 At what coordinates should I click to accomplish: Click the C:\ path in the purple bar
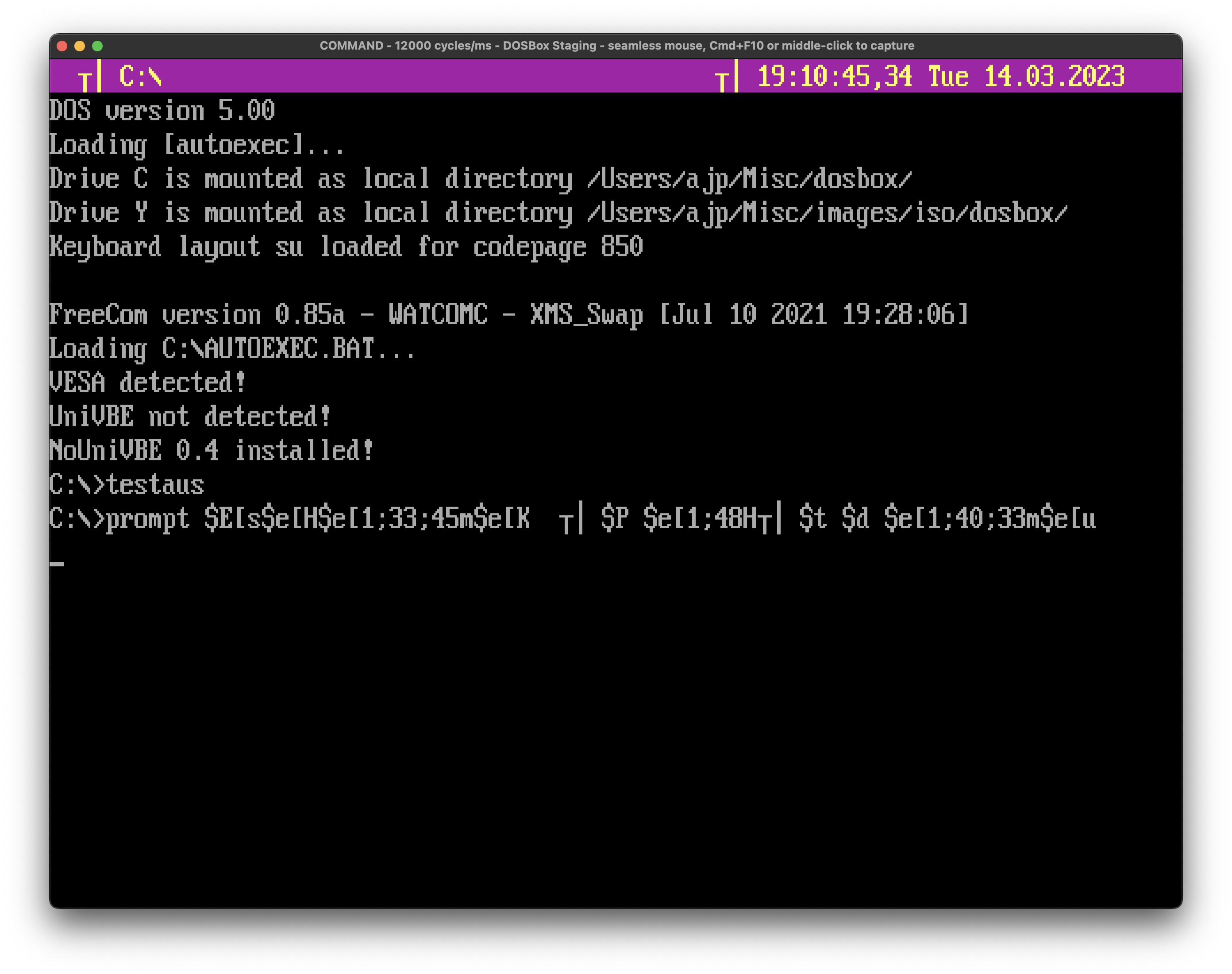tap(140, 77)
